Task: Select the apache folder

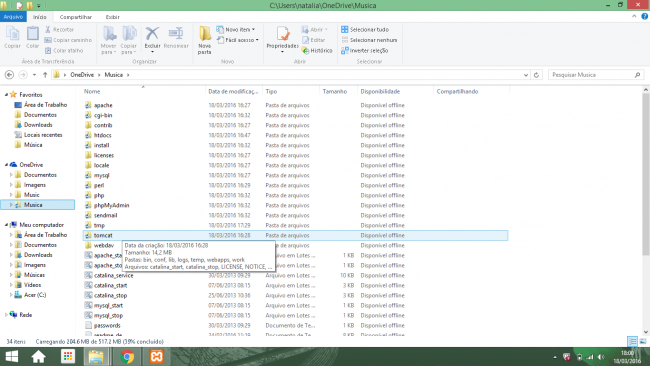Action: 103,105
